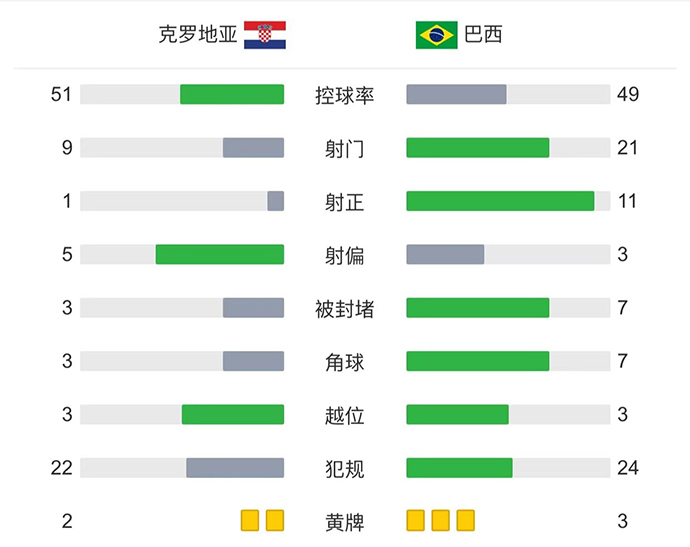Click Brazil's gray possession bar
Image resolution: width=690 pixels, height=547 pixels.
click(x=456, y=94)
